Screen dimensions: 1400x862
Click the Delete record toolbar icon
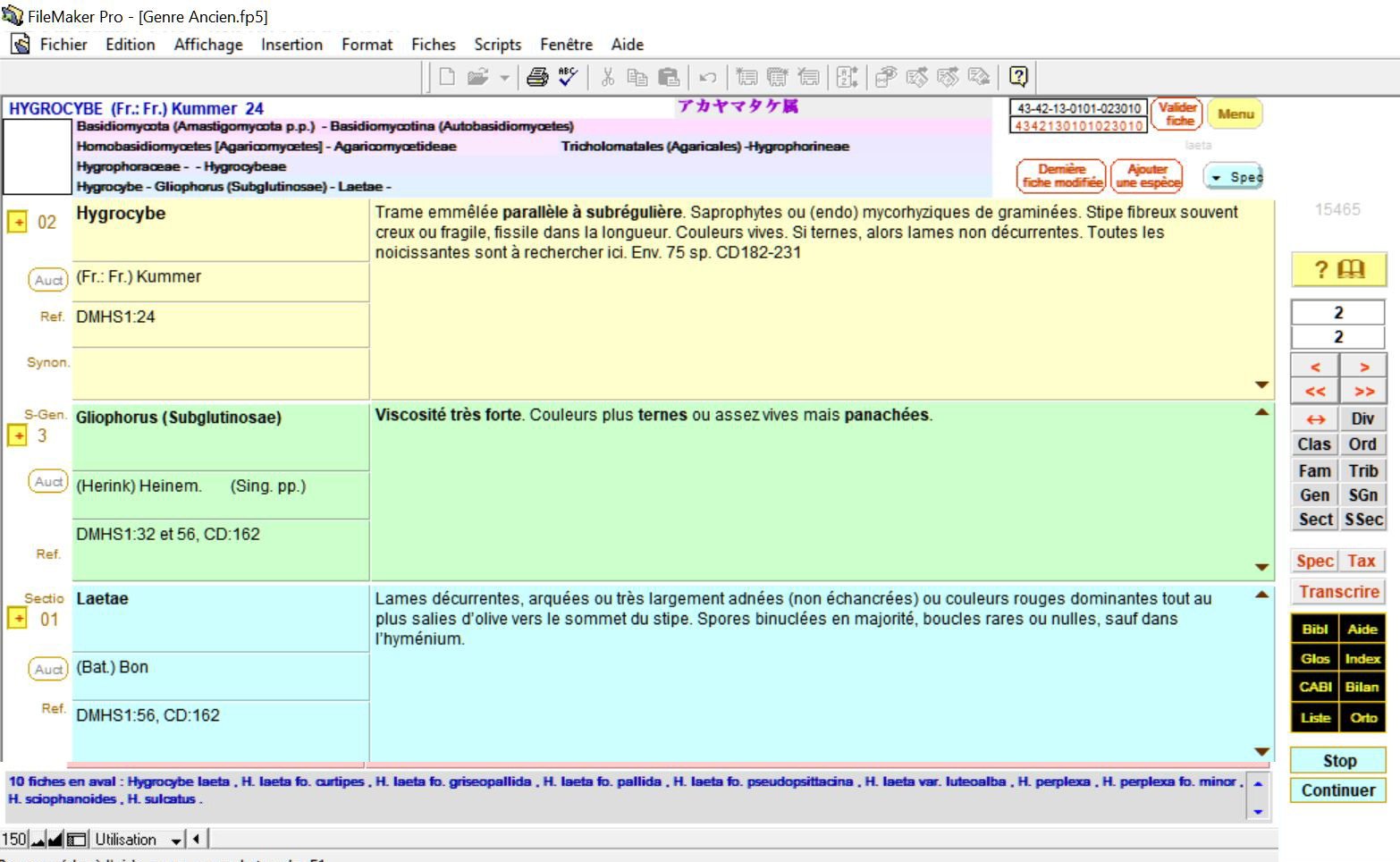click(808, 77)
